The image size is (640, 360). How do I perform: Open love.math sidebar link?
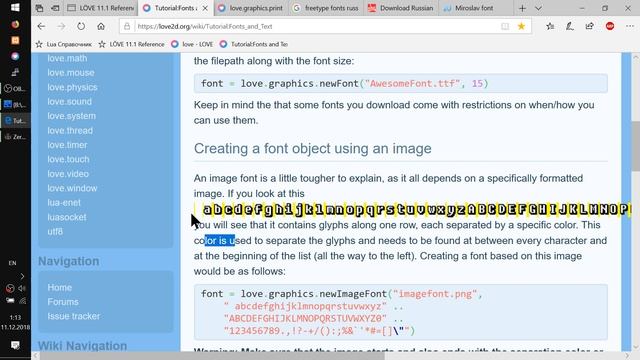pyautogui.click(x=67, y=58)
